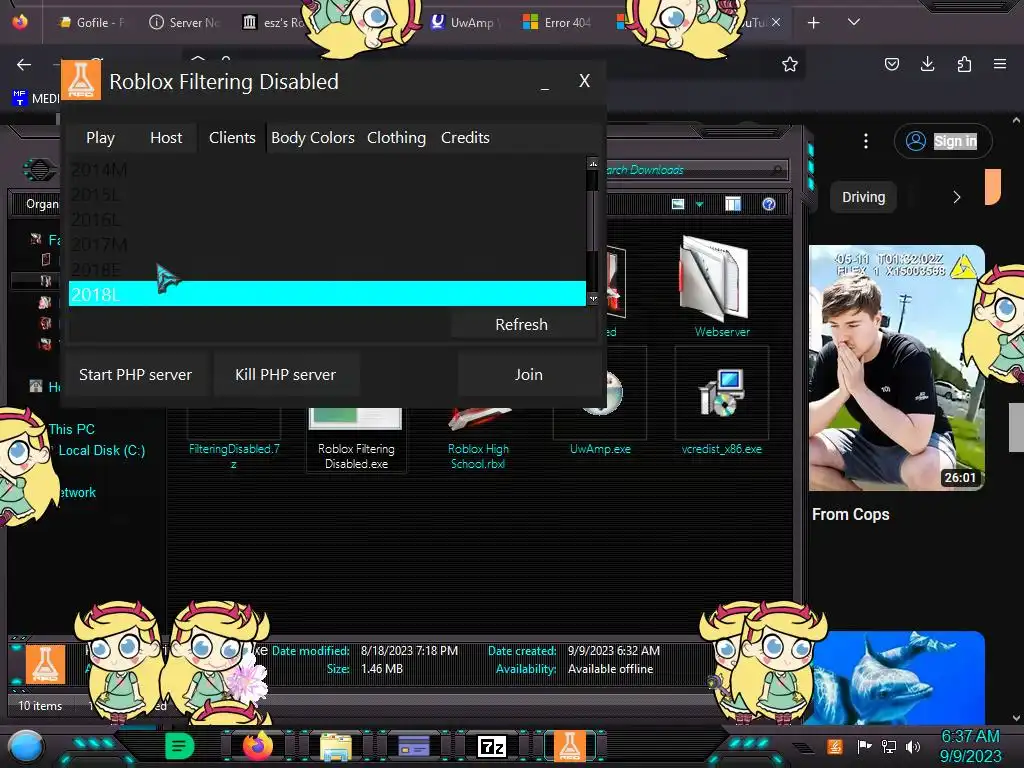Select This PC in navigation pane
This screenshot has height=768, width=1024.
[71, 429]
